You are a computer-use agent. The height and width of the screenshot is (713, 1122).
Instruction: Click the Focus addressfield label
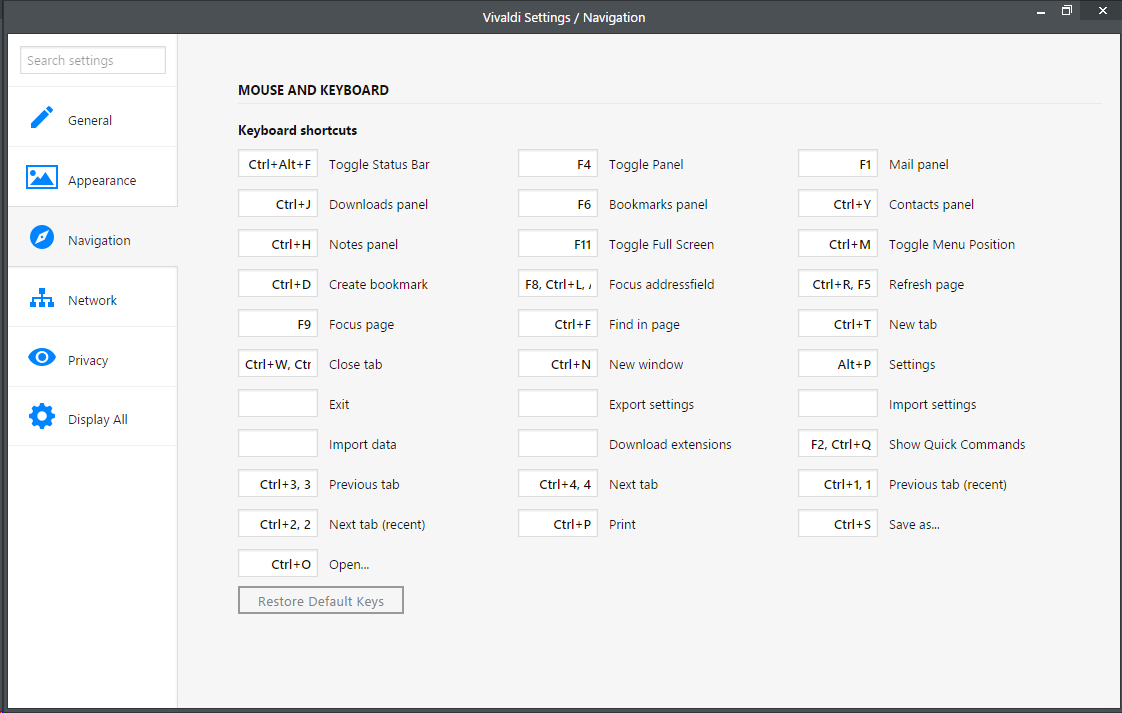[x=661, y=284]
